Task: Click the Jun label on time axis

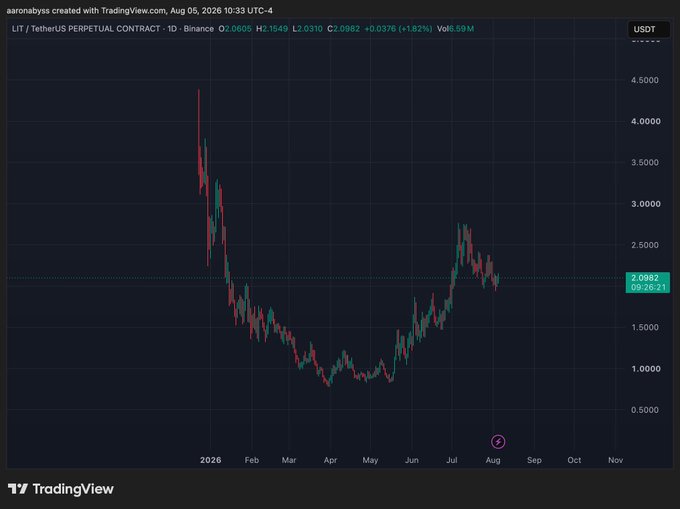Action: pyautogui.click(x=412, y=460)
